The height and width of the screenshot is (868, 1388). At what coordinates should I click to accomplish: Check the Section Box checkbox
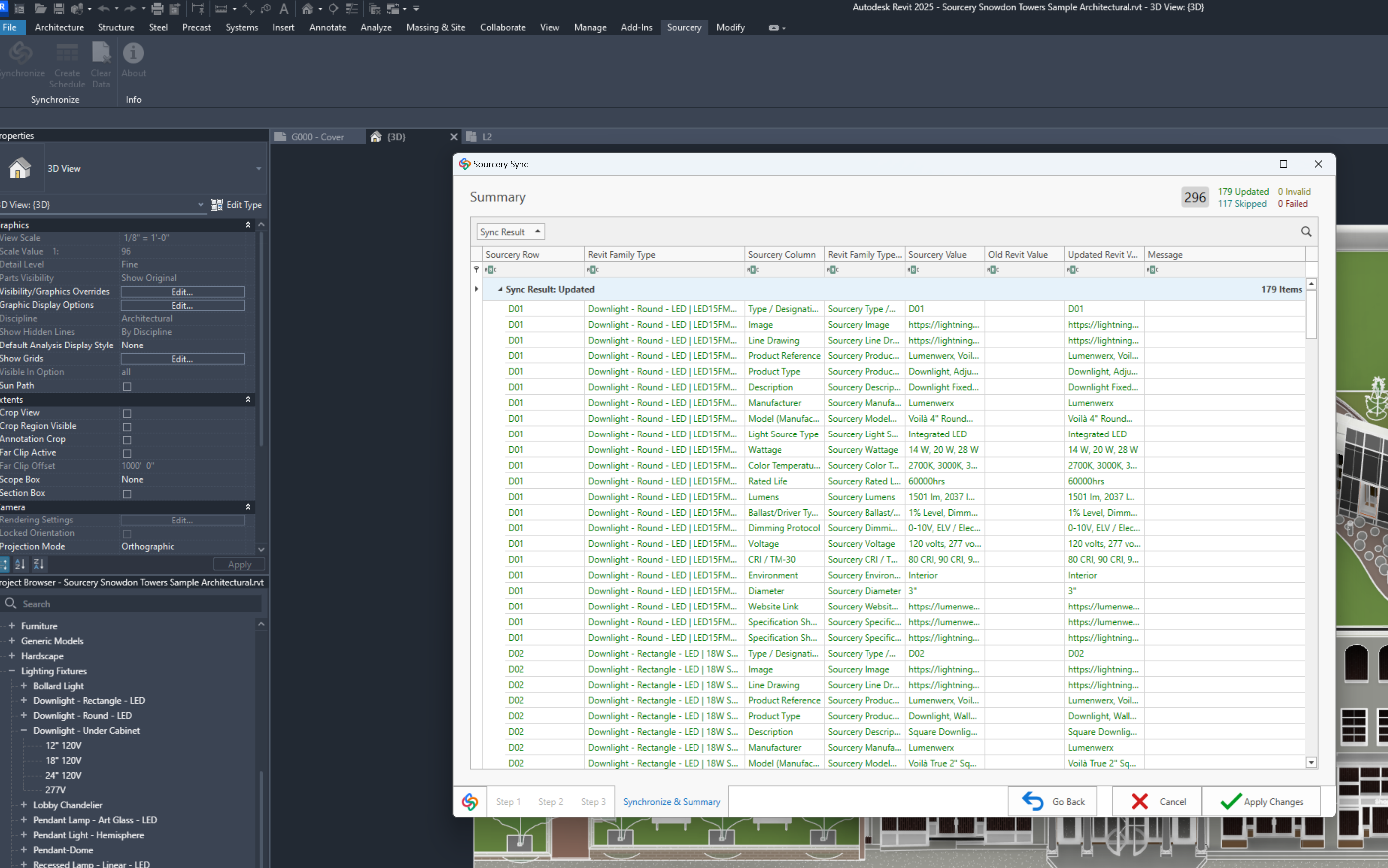(x=127, y=494)
